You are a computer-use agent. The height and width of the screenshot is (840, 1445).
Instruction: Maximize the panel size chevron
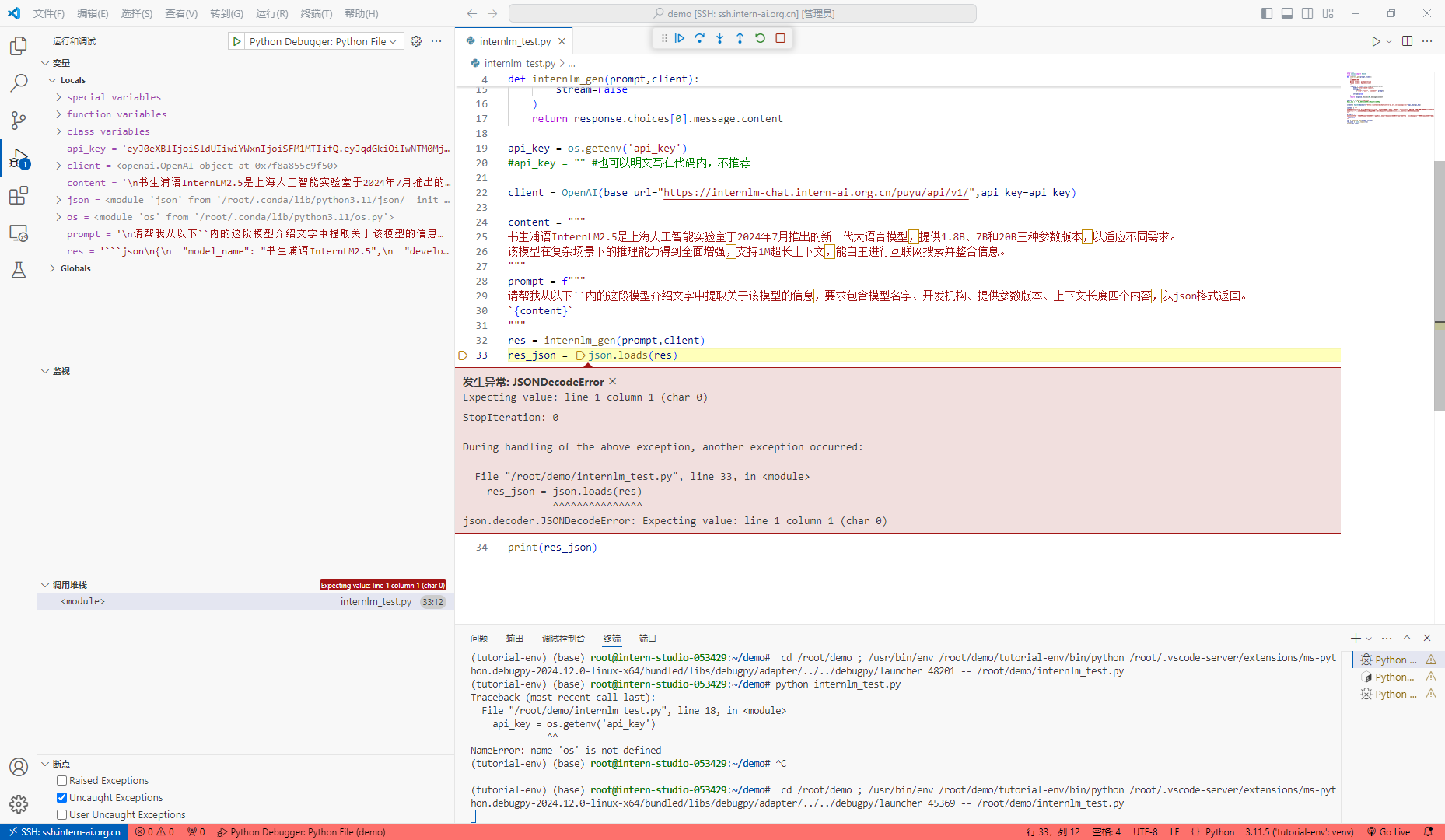coord(1407,639)
